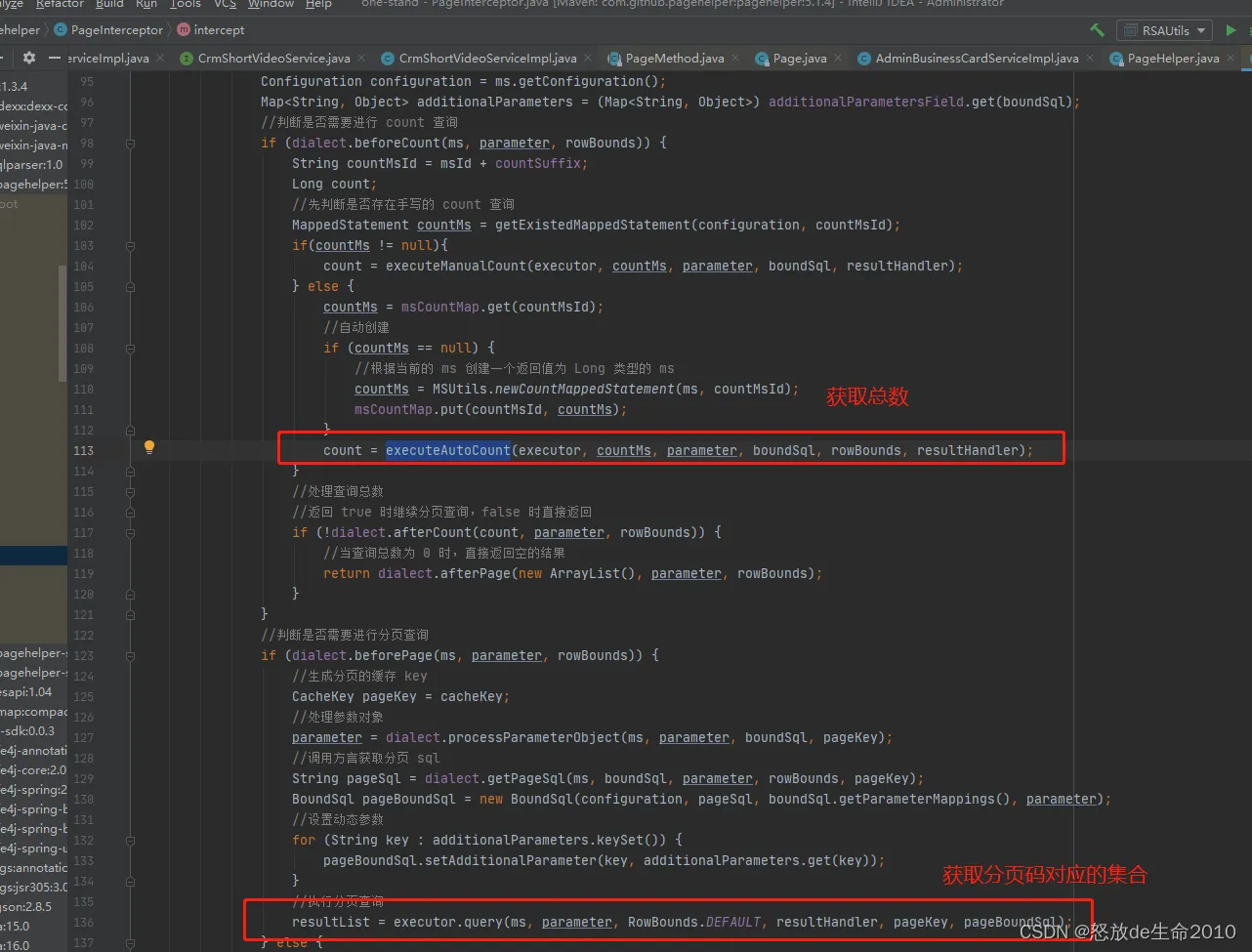Click getExistedMappedStatement on line 102
The image size is (1252, 952).
pos(593,225)
